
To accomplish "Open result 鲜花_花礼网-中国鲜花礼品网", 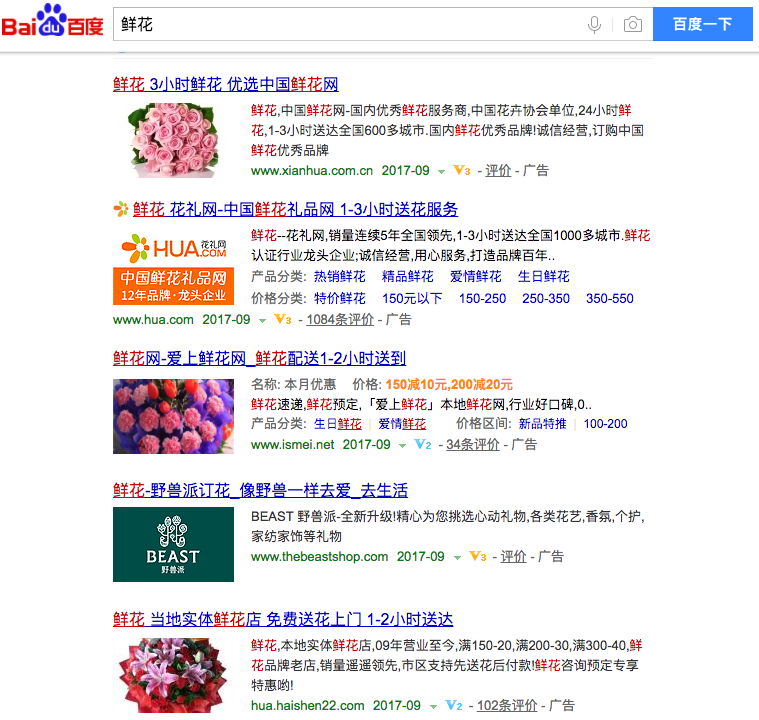I will tap(295, 209).
